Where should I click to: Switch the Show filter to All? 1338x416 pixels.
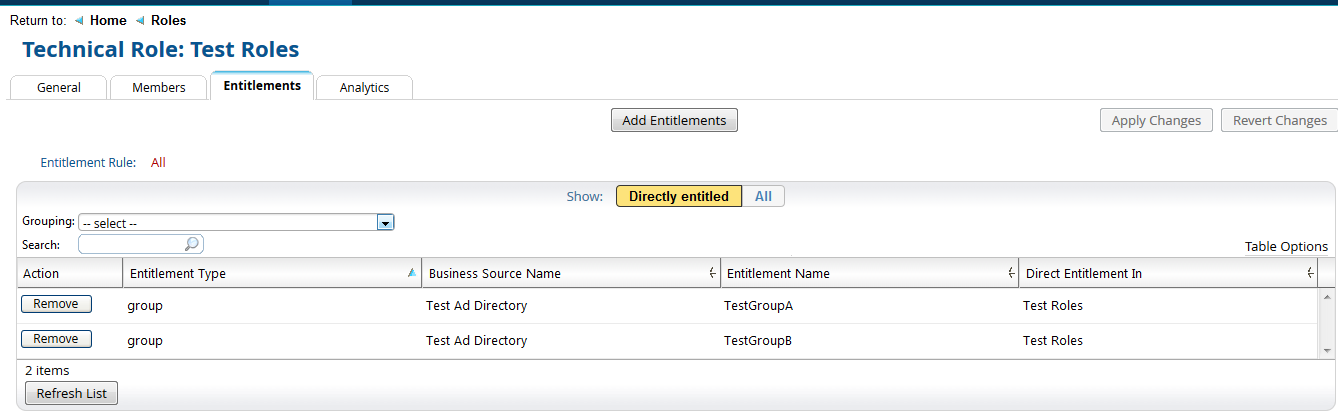pyautogui.click(x=763, y=197)
